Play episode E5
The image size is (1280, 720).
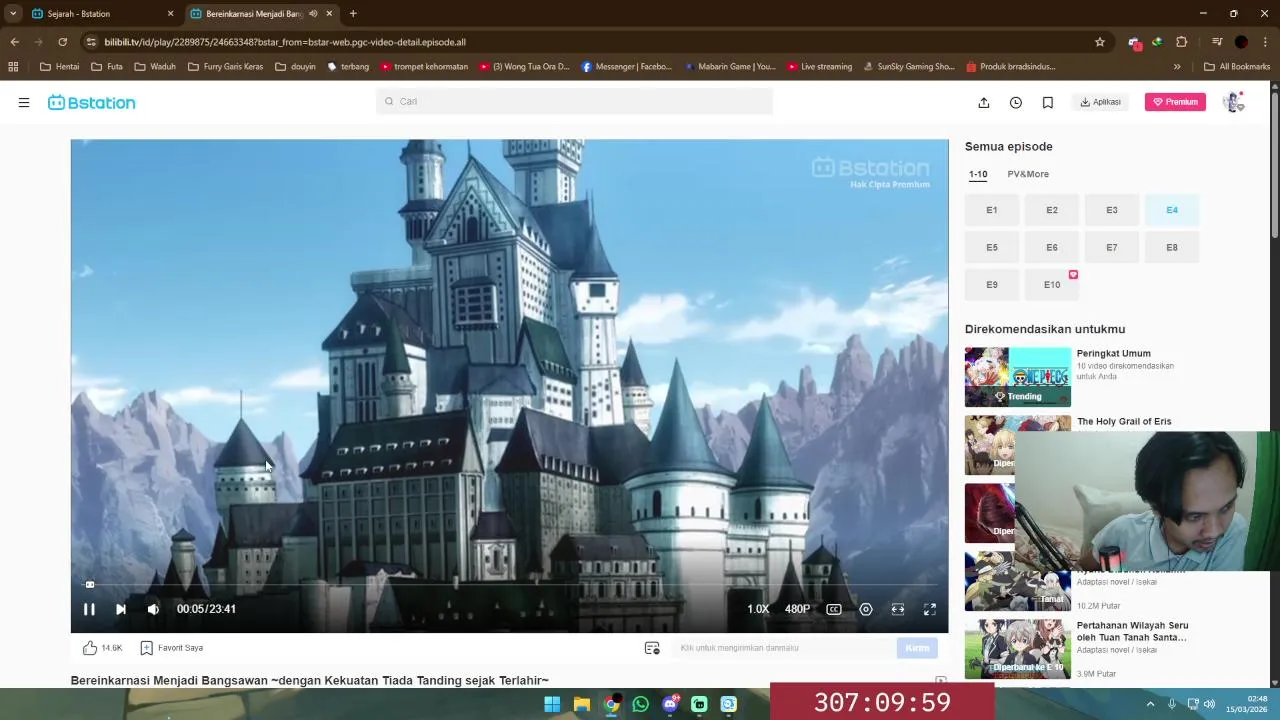tap(992, 247)
